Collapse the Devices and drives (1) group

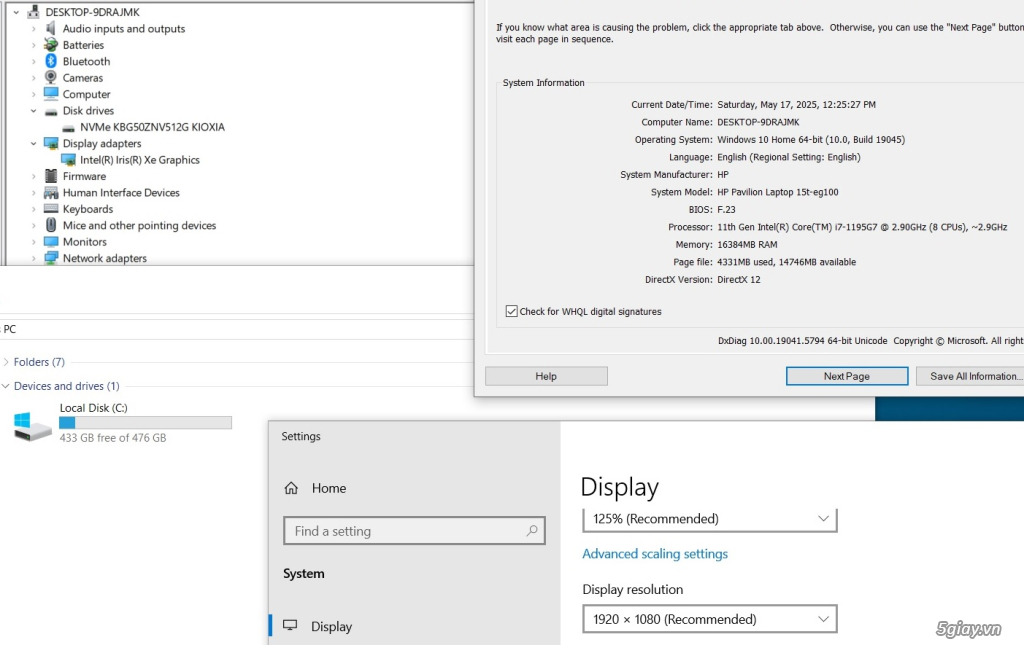(x=6, y=386)
